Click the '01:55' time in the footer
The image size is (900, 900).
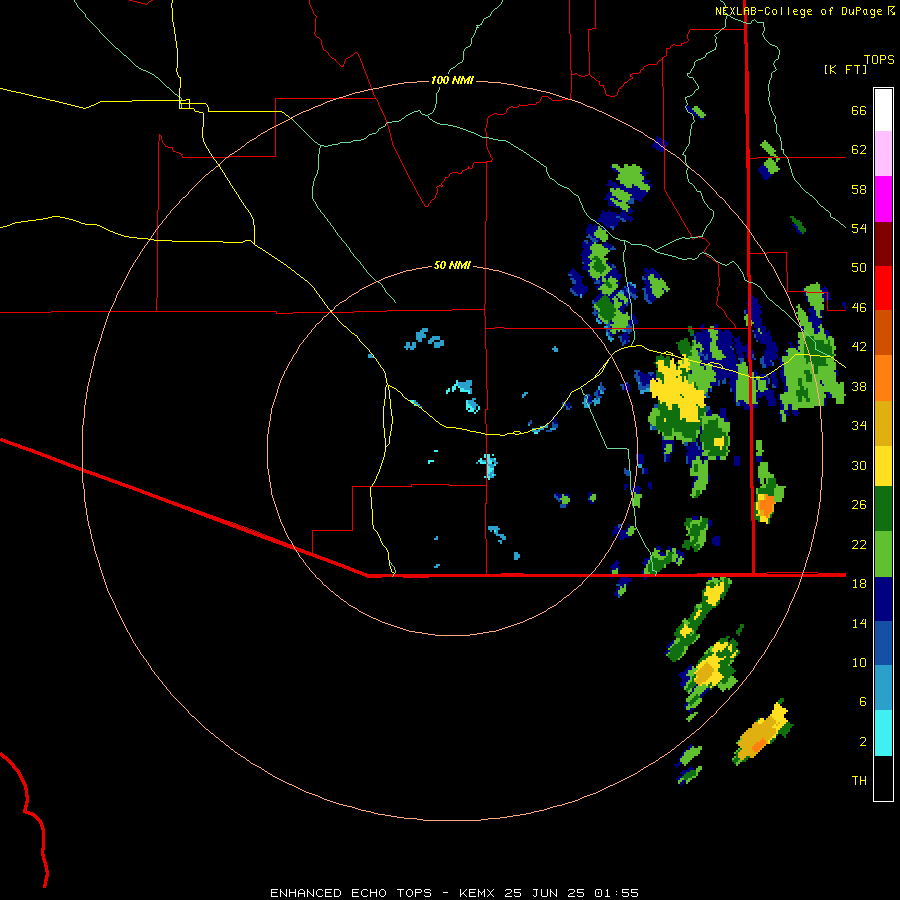pos(616,893)
